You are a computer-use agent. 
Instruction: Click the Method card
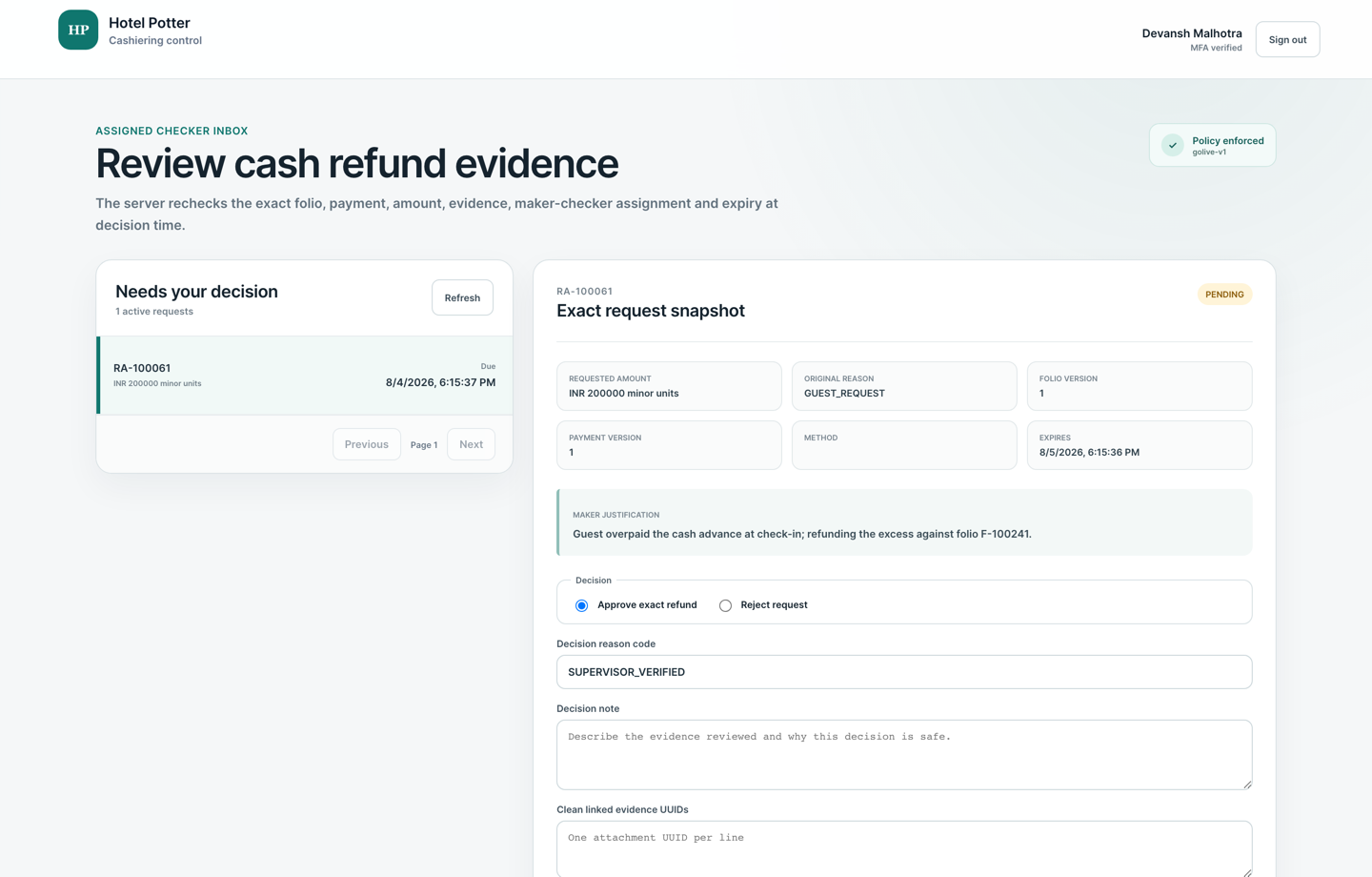point(904,445)
